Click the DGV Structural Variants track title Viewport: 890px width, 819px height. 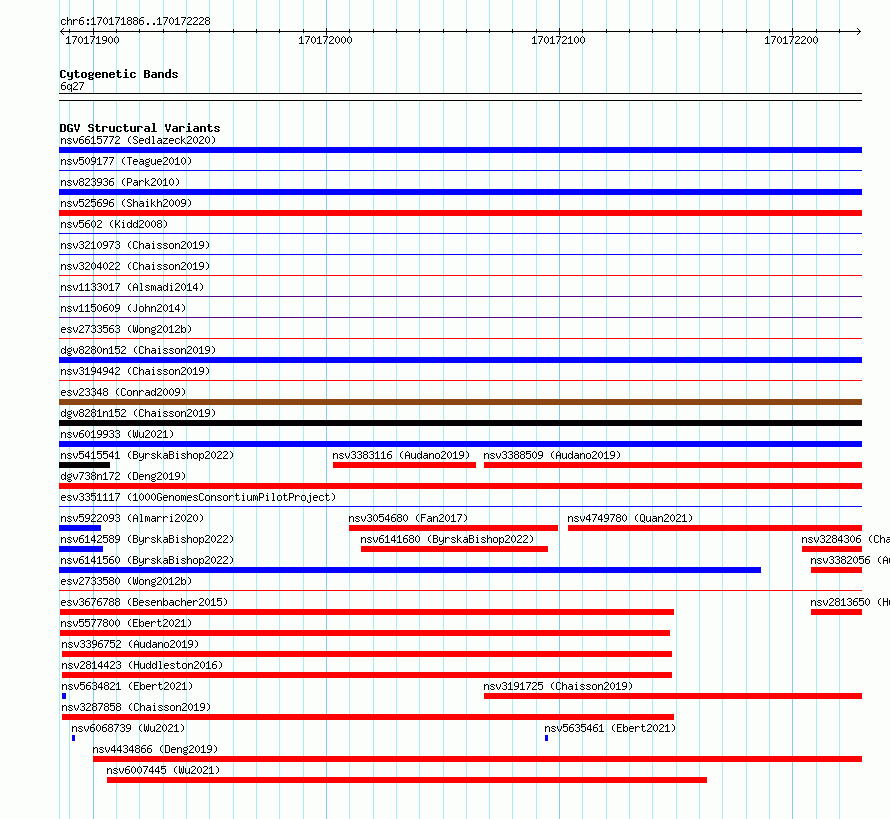coord(140,128)
